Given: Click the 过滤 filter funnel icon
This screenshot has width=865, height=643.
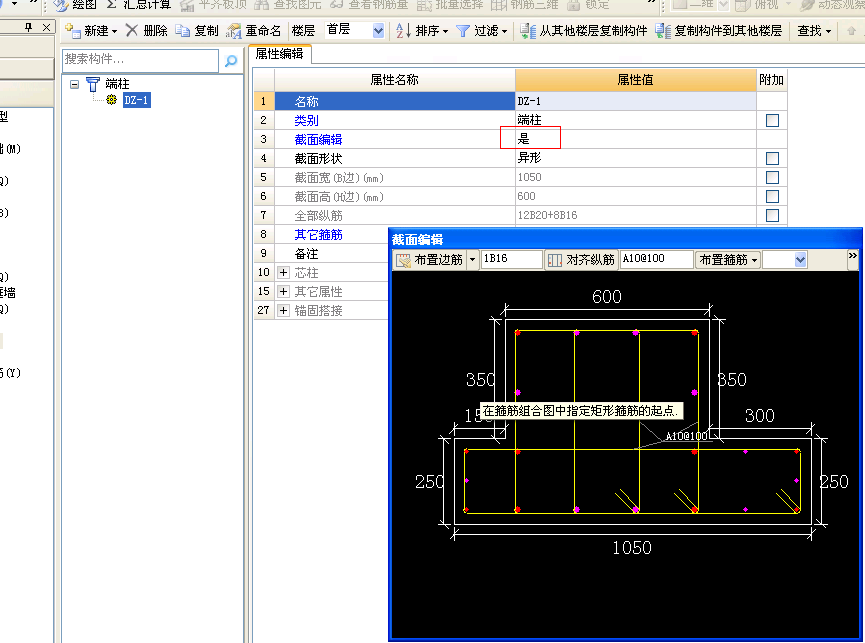Looking at the screenshot, I should click(463, 31).
